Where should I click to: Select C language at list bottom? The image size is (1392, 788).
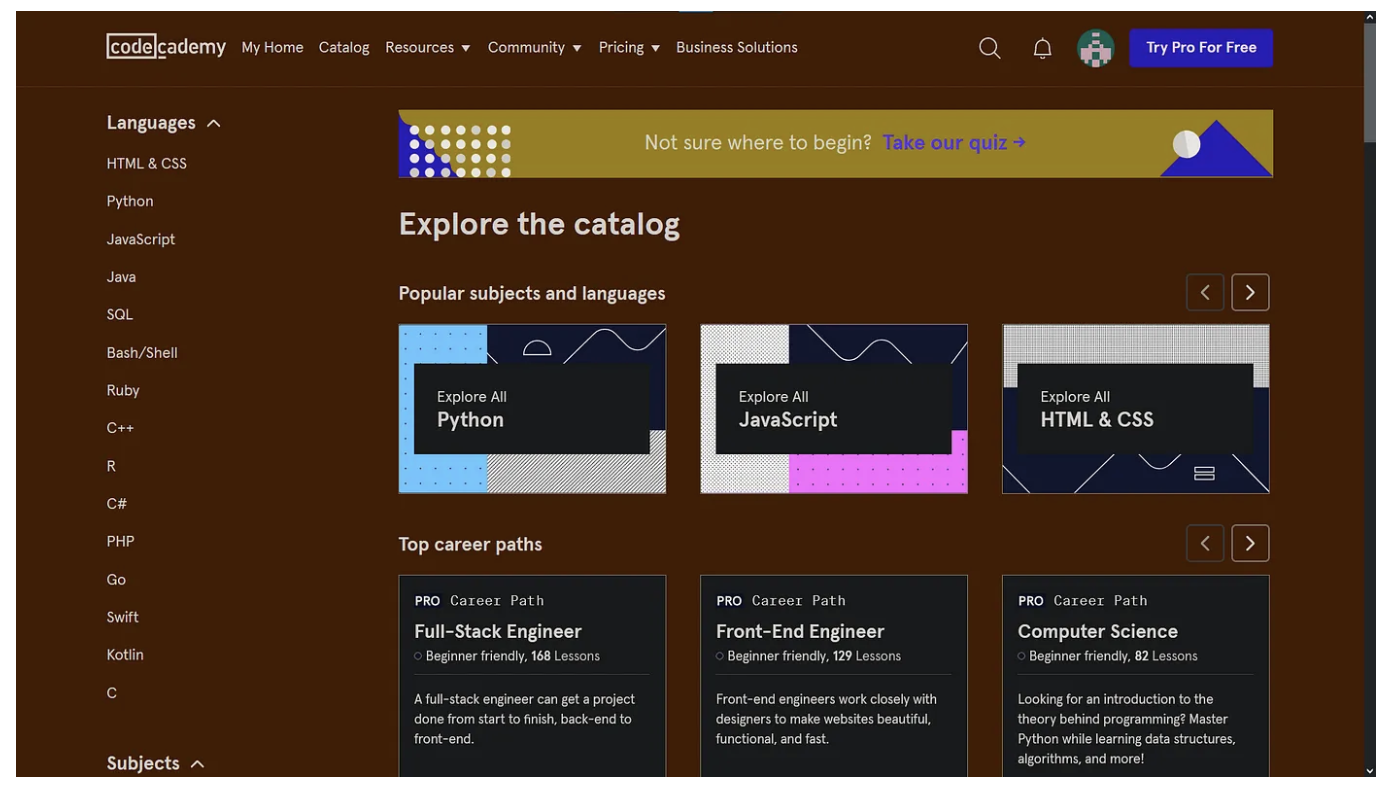click(x=112, y=692)
